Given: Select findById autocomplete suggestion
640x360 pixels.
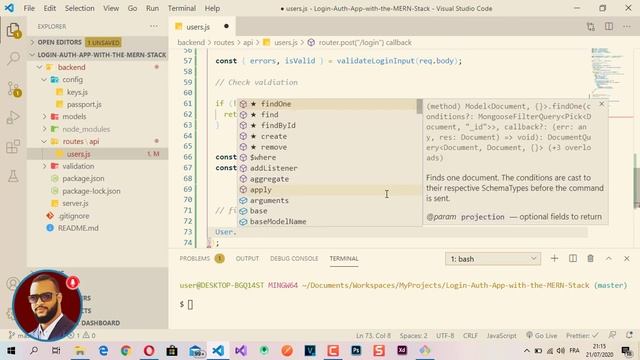Looking at the screenshot, I should (x=327, y=125).
